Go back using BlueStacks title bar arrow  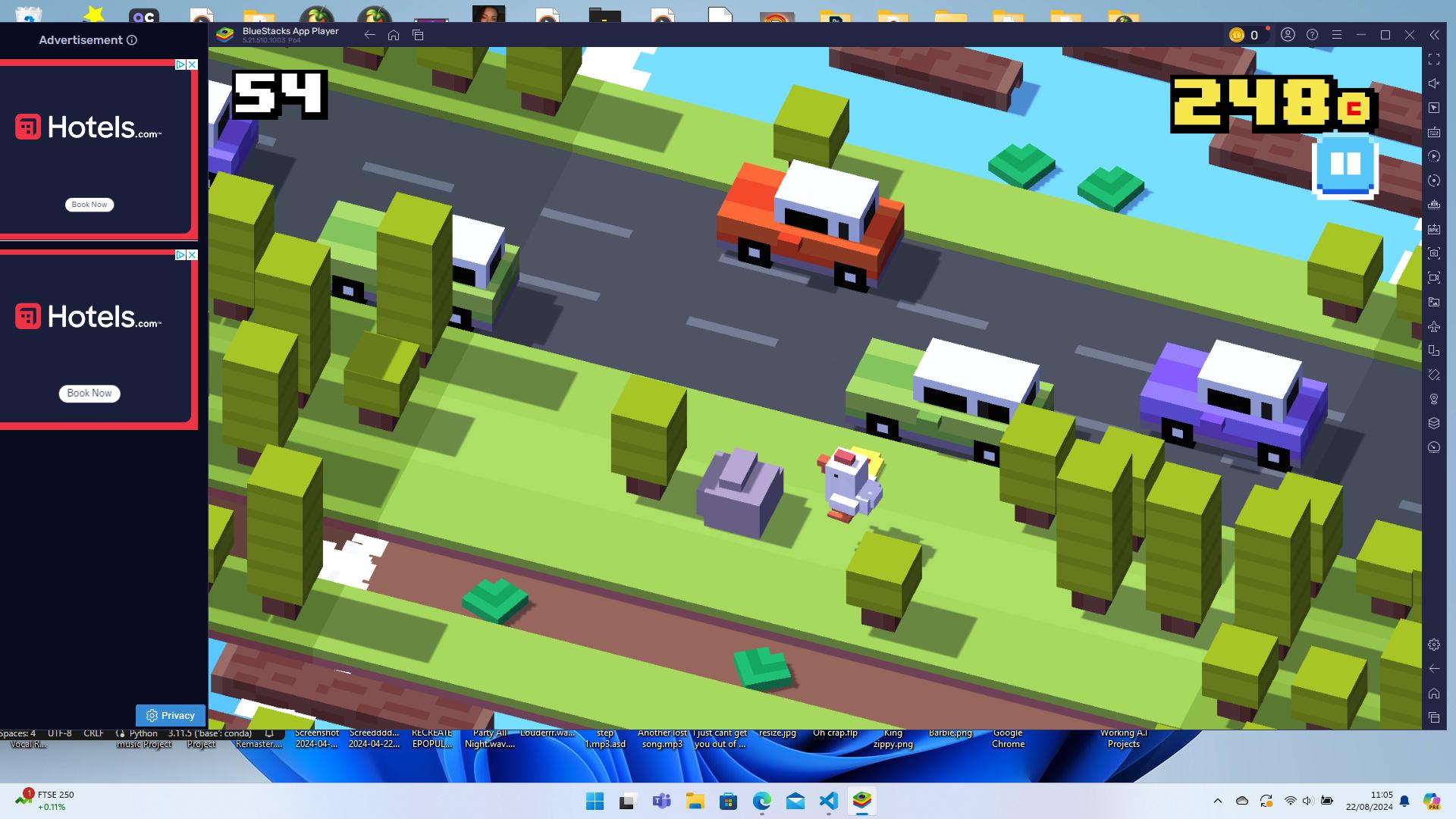[369, 35]
